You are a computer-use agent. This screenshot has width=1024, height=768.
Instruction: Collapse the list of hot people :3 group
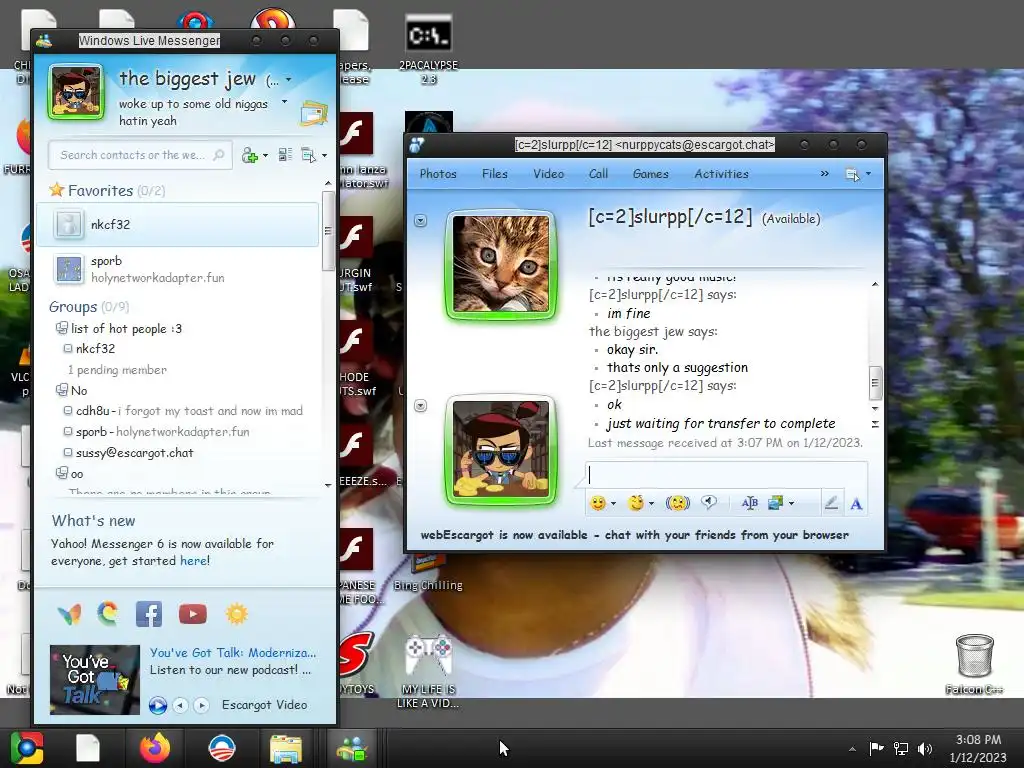61,328
